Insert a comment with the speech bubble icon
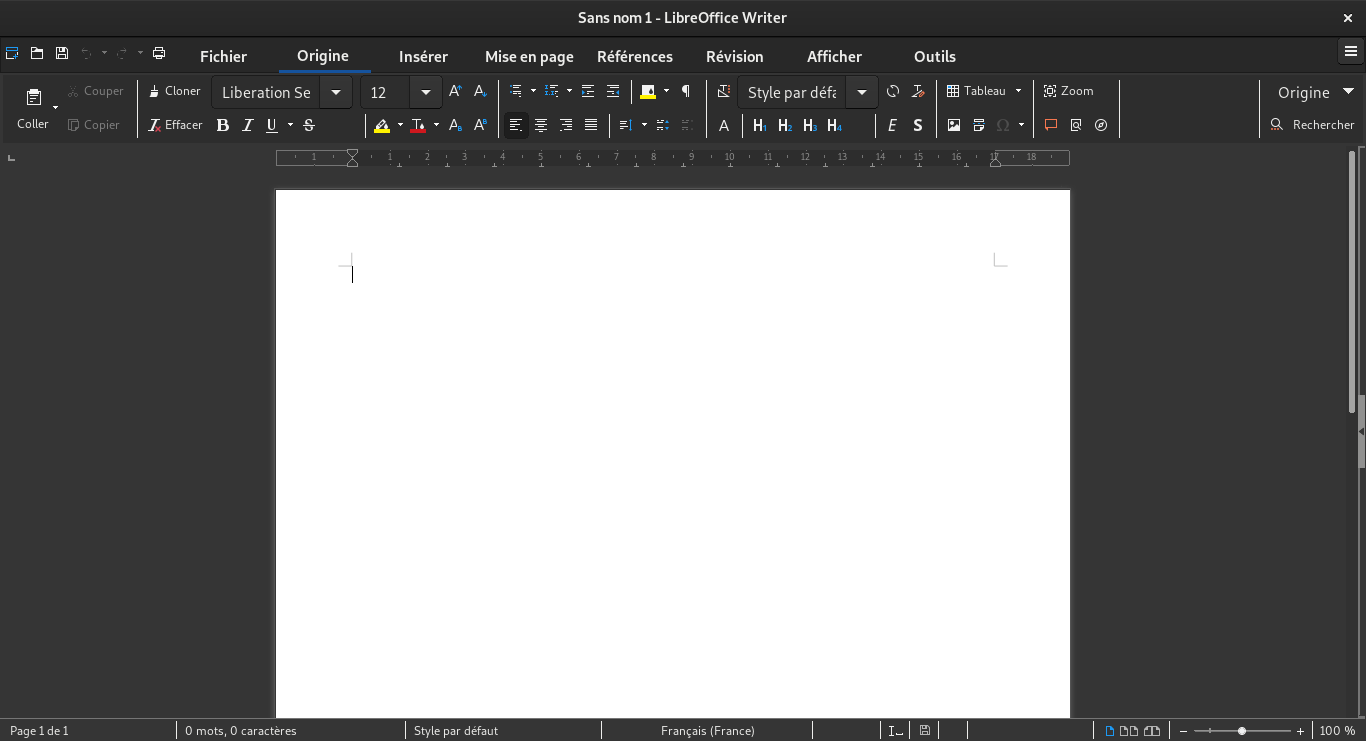1366x741 pixels. [1051, 125]
